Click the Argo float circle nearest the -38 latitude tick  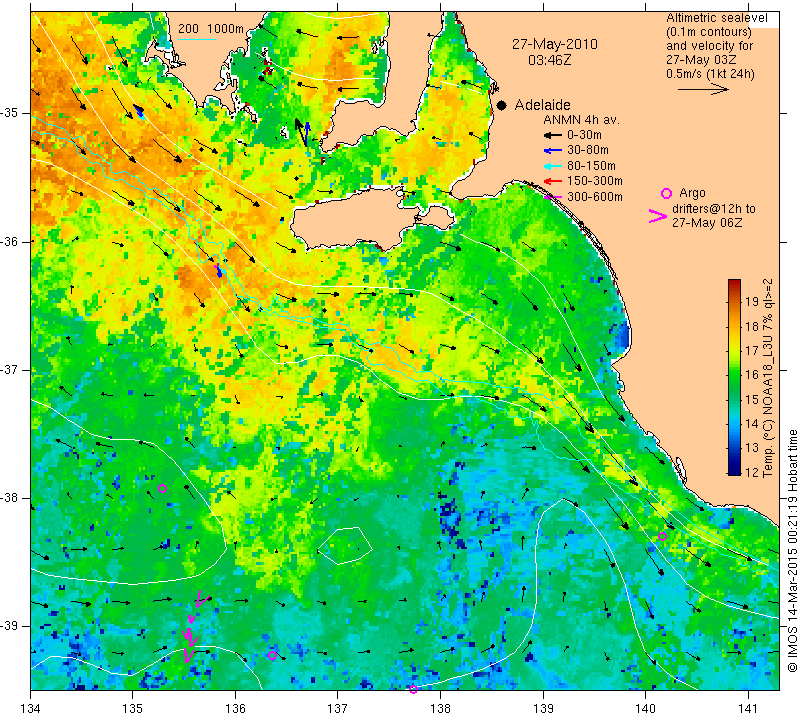(x=163, y=488)
